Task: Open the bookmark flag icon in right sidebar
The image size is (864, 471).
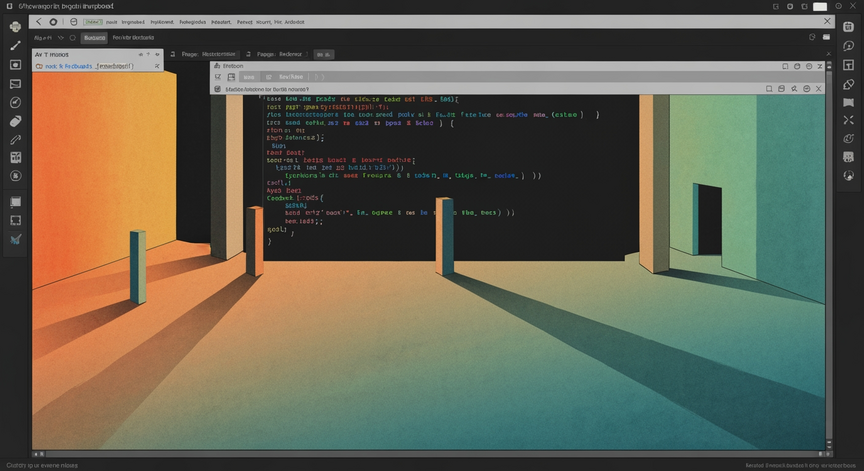Action: point(849,102)
